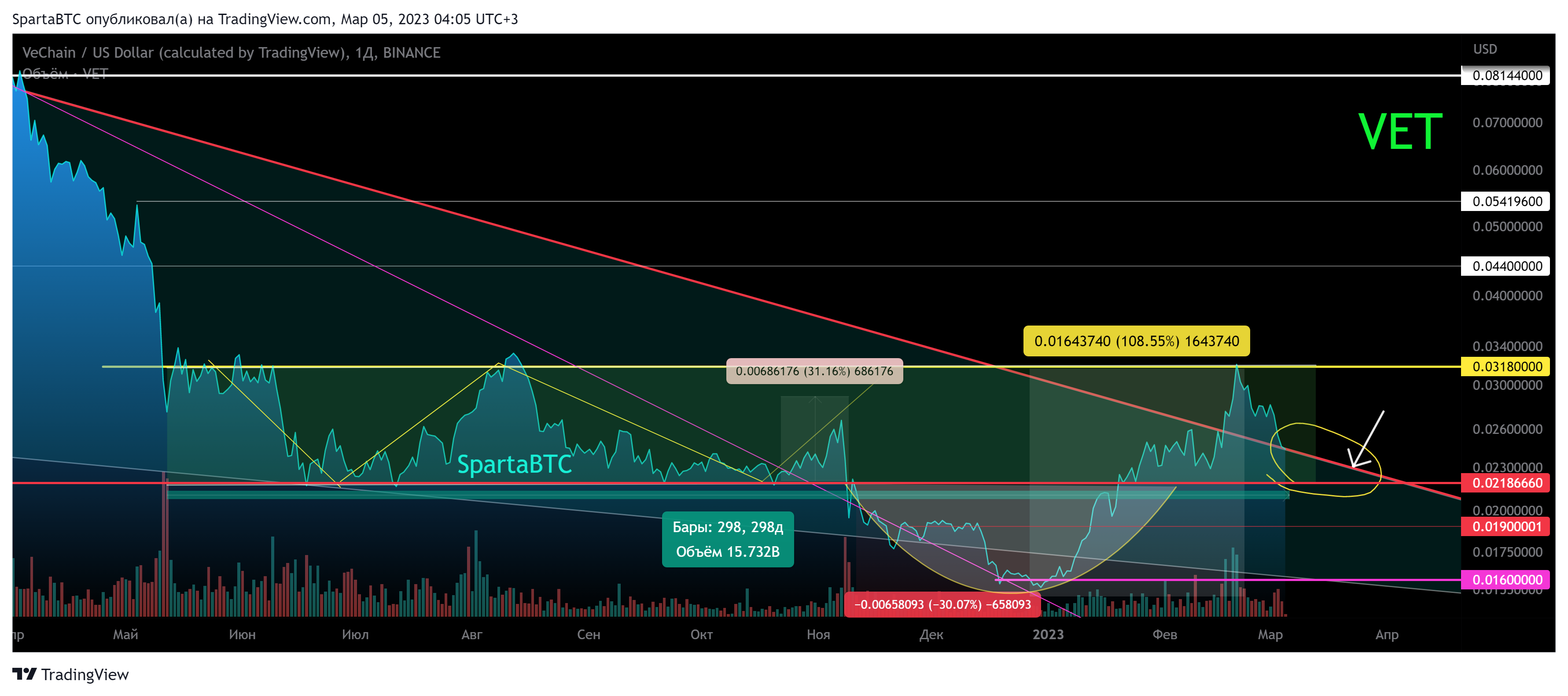Click the 0.05419600 price label
This screenshot has width=1568, height=696.
pos(1505,201)
